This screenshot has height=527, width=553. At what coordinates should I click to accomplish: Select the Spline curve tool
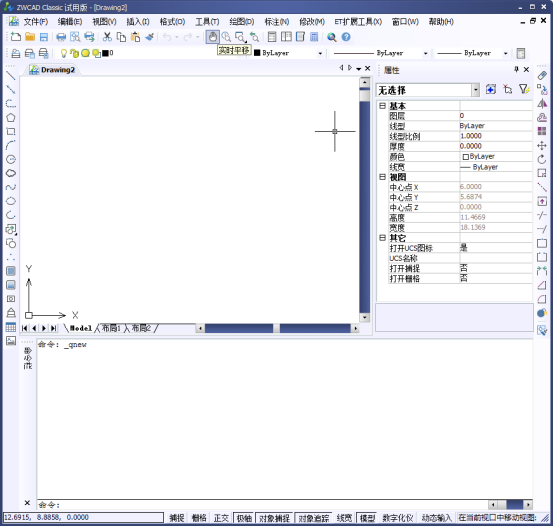click(11, 187)
